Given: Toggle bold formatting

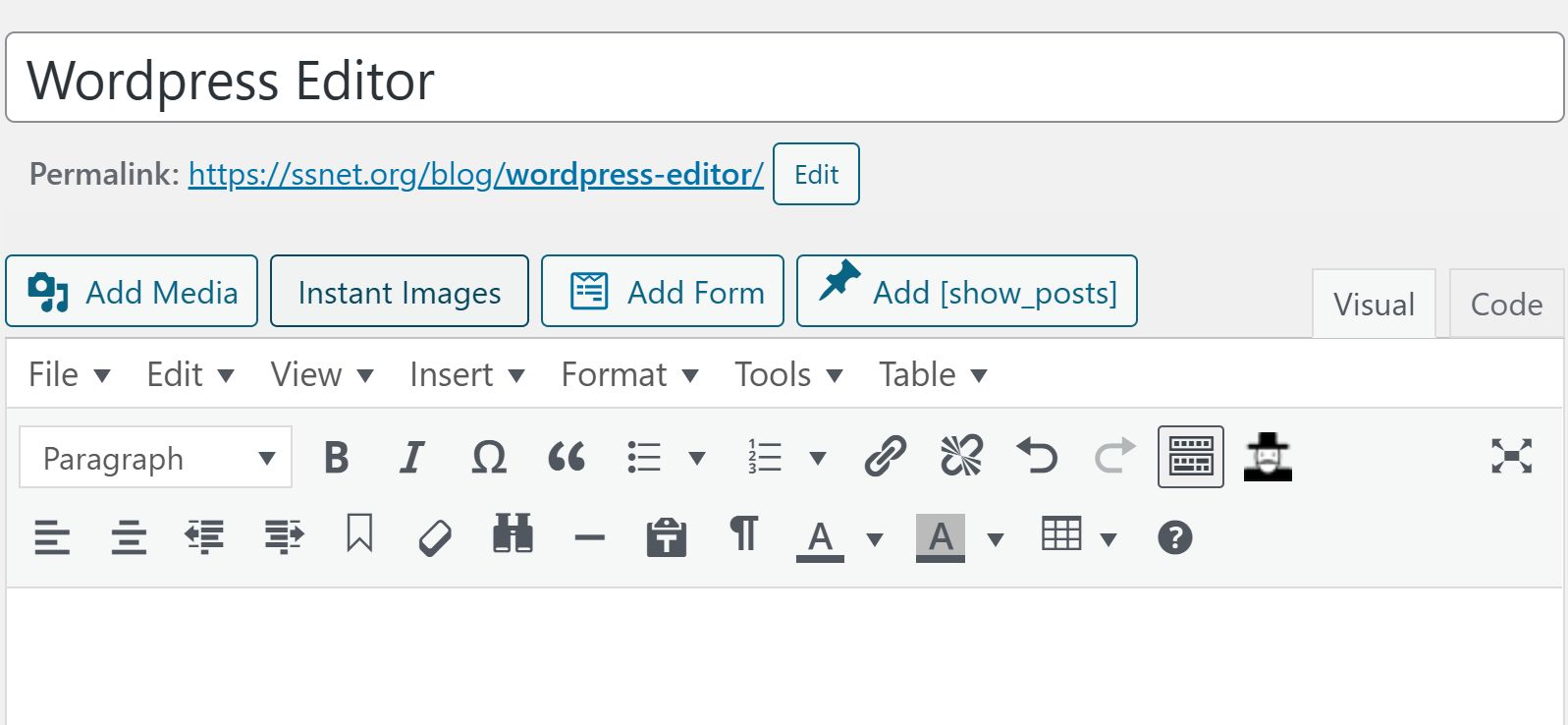Looking at the screenshot, I should [x=337, y=457].
